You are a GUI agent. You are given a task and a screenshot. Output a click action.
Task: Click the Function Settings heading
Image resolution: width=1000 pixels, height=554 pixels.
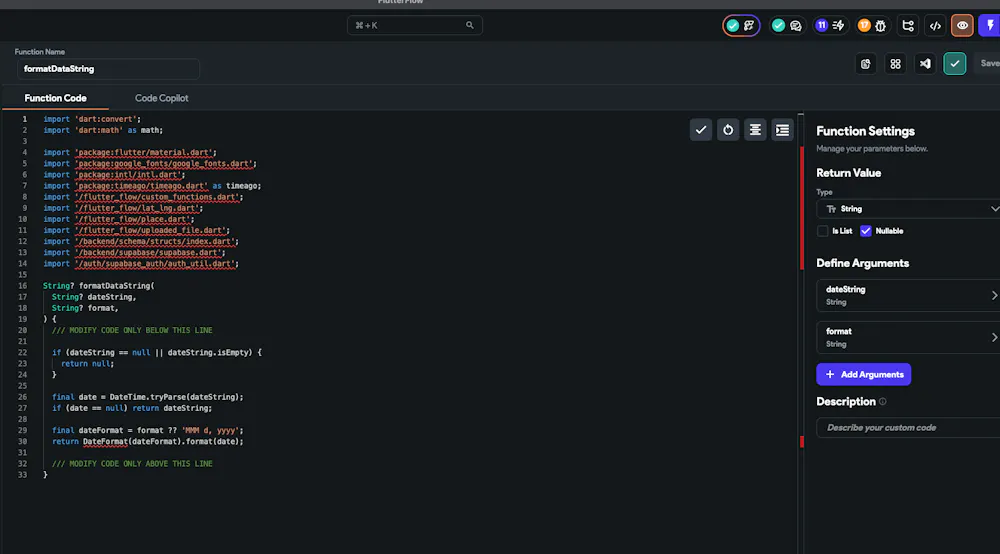point(865,131)
